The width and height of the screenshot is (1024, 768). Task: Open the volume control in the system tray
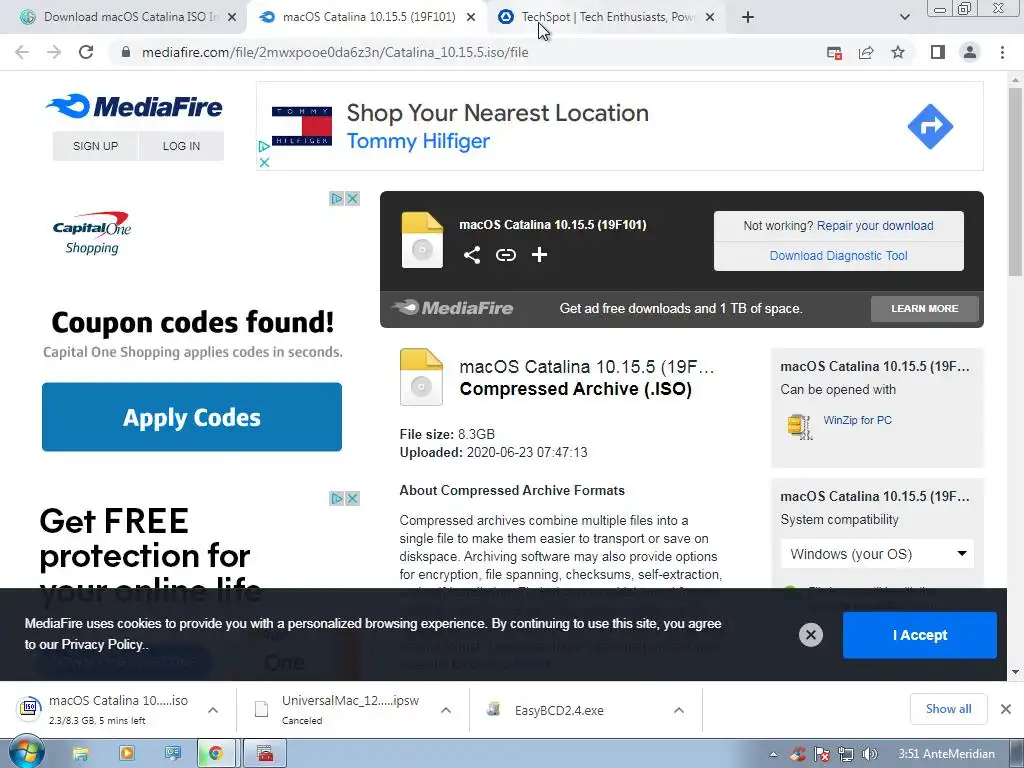click(870, 754)
